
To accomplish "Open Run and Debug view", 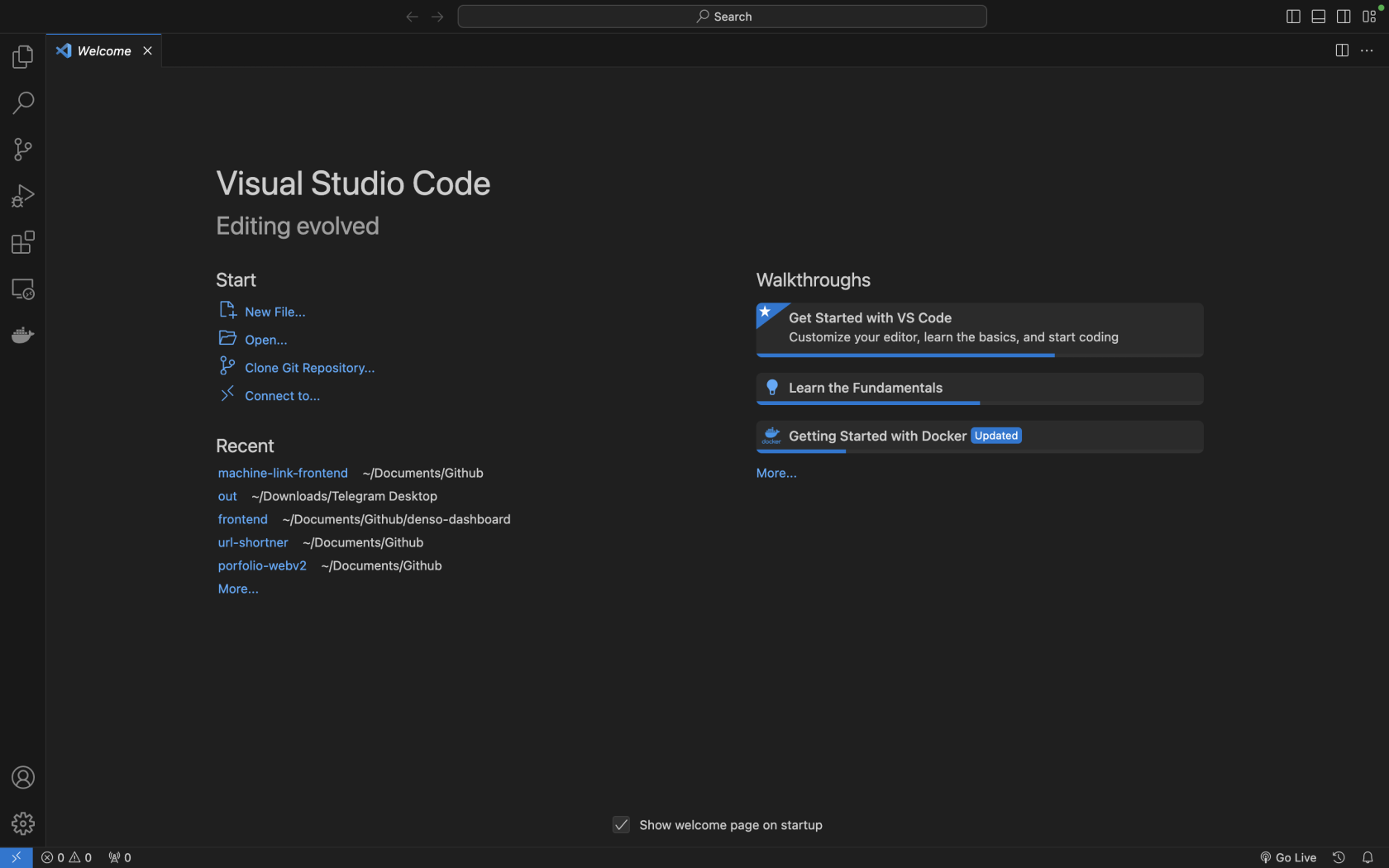I will click(x=23, y=196).
